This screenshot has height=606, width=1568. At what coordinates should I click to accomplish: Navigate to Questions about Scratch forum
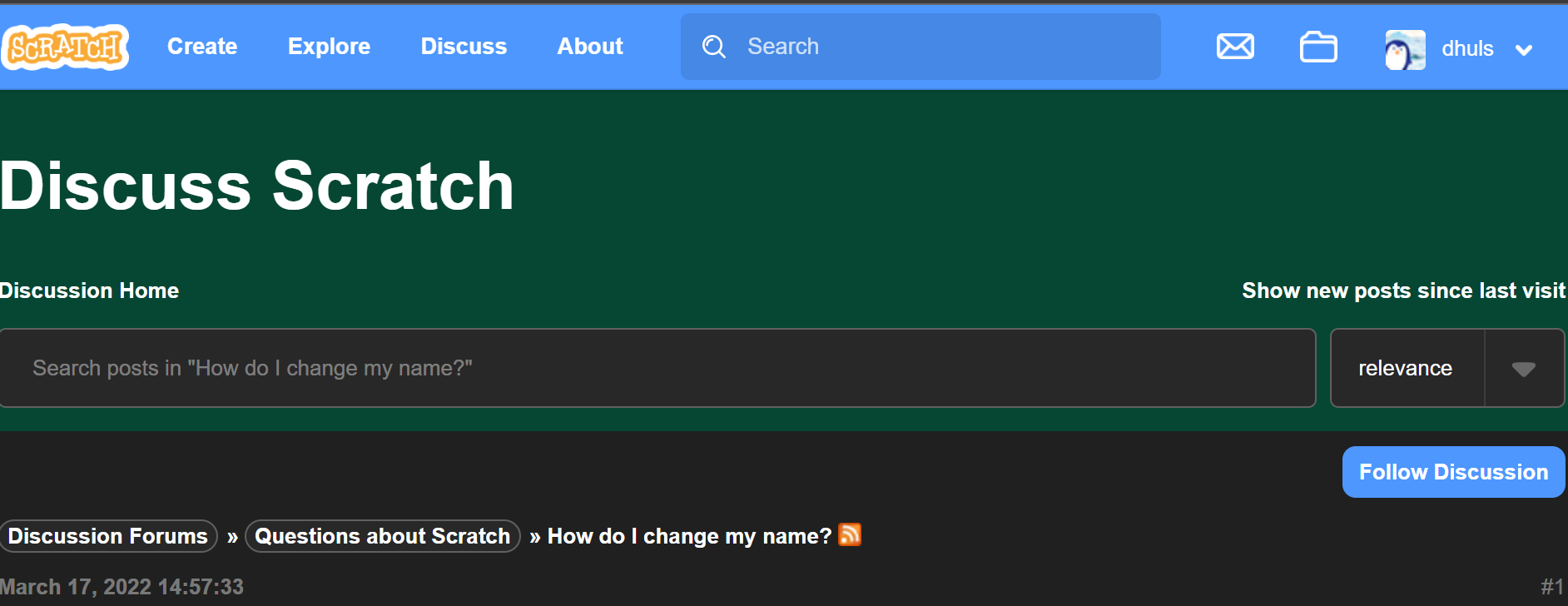coord(382,535)
